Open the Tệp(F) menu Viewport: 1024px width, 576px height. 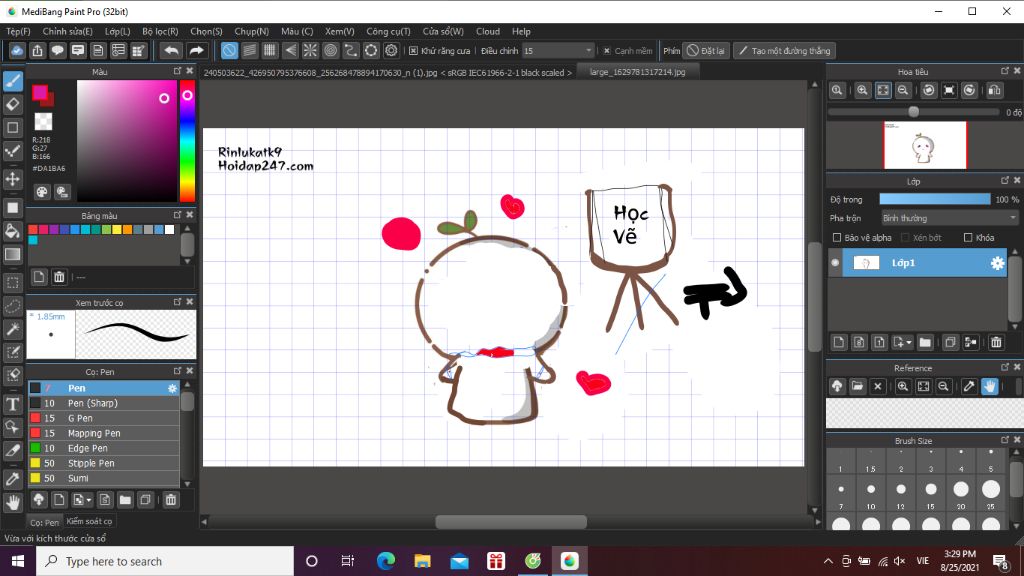point(18,31)
